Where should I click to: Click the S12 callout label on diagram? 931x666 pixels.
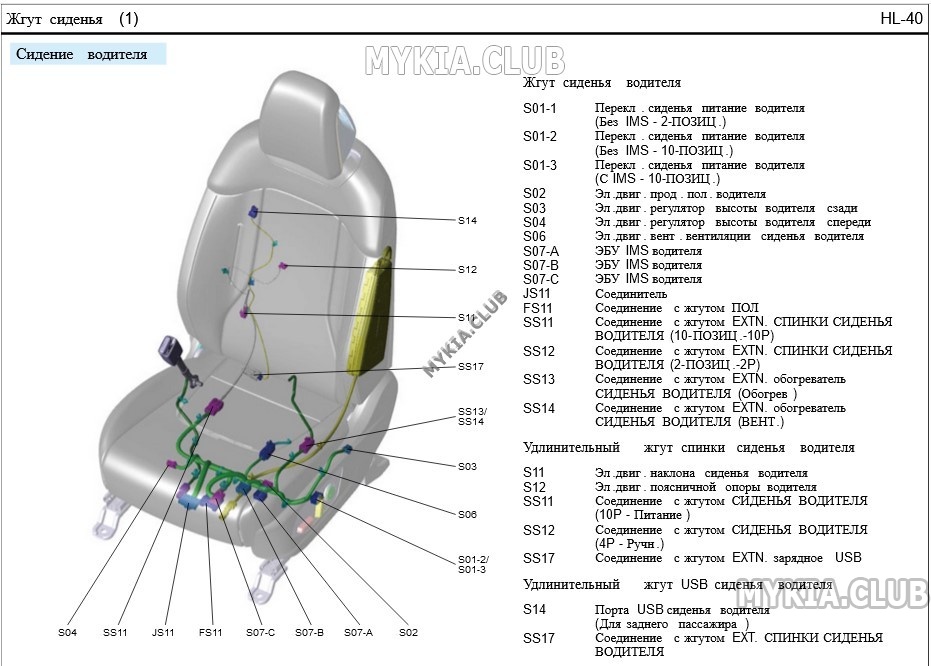coord(467,269)
